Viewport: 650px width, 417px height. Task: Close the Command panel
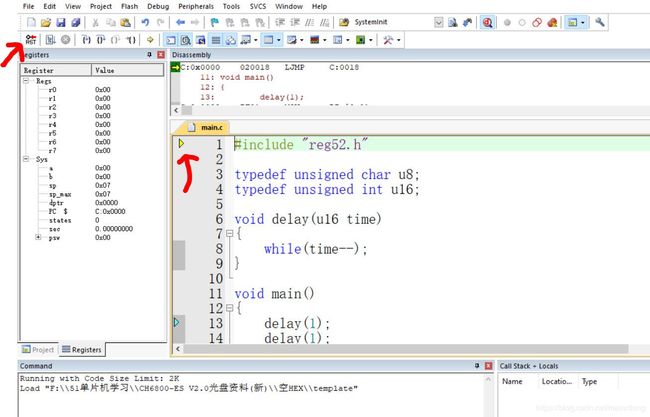pyautogui.click(x=488, y=366)
